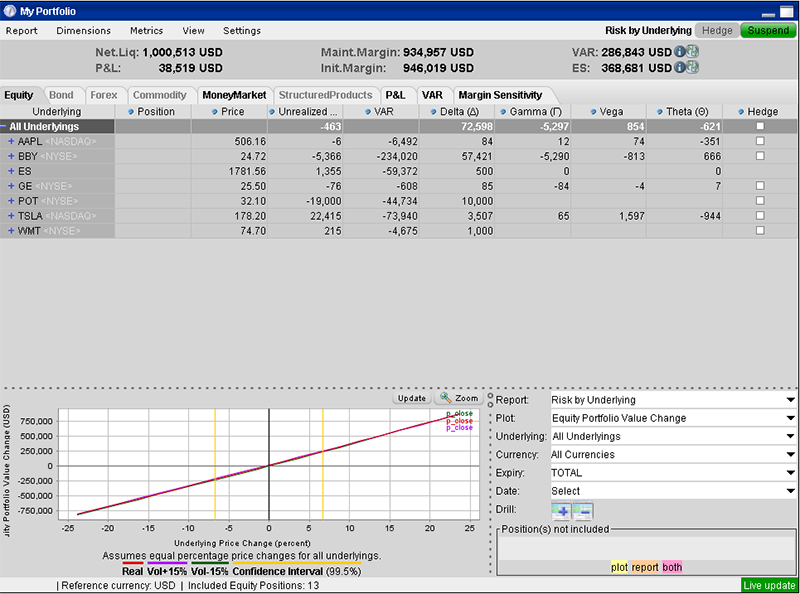Click the help question mark in title bar

(x=8, y=8)
